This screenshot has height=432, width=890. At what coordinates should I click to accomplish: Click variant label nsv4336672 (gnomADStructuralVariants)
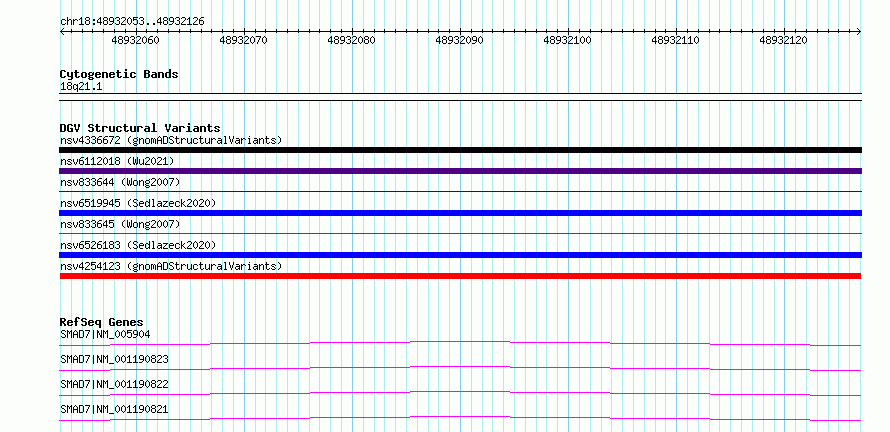pos(171,140)
